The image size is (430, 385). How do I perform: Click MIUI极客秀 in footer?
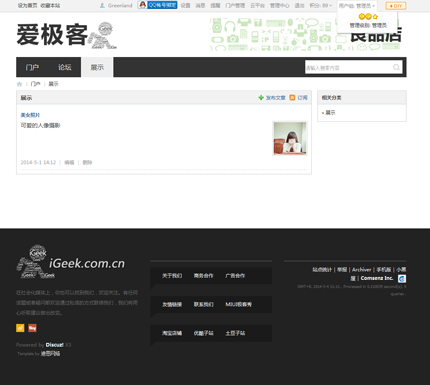(239, 304)
